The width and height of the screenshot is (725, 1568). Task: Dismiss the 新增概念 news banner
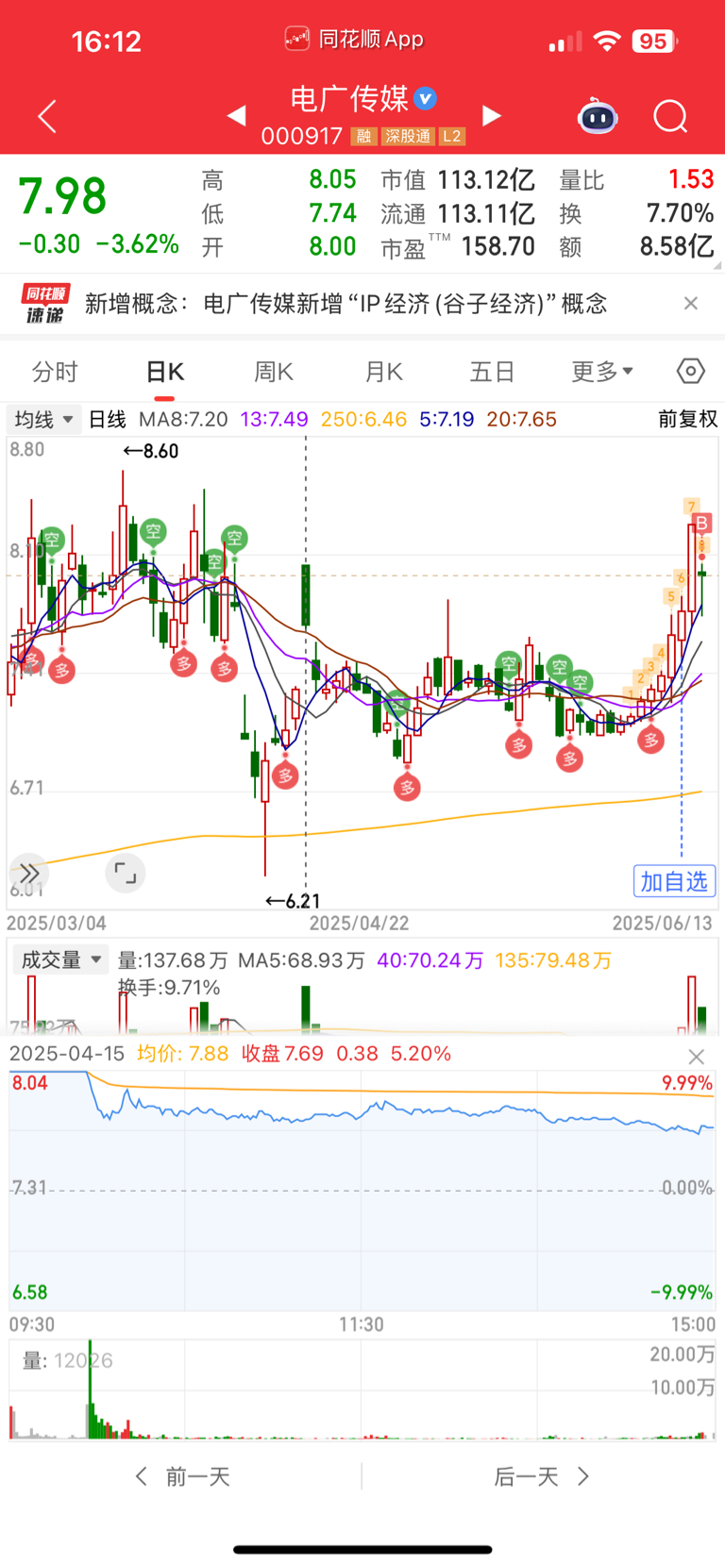point(691,303)
